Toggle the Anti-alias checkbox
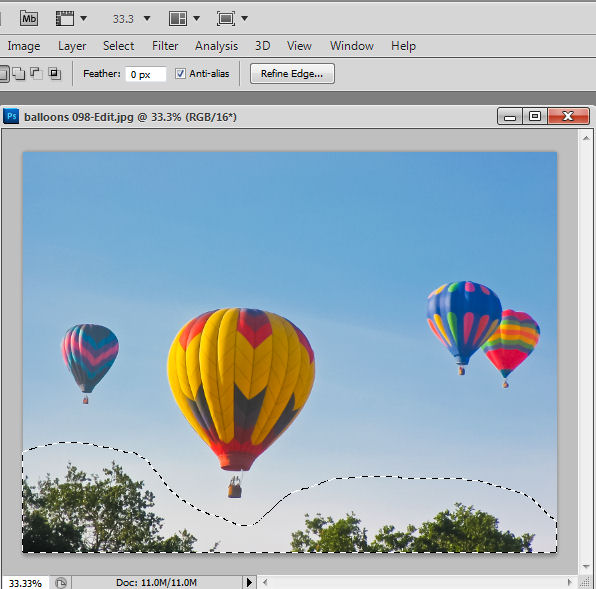This screenshot has height=589, width=596. point(180,73)
